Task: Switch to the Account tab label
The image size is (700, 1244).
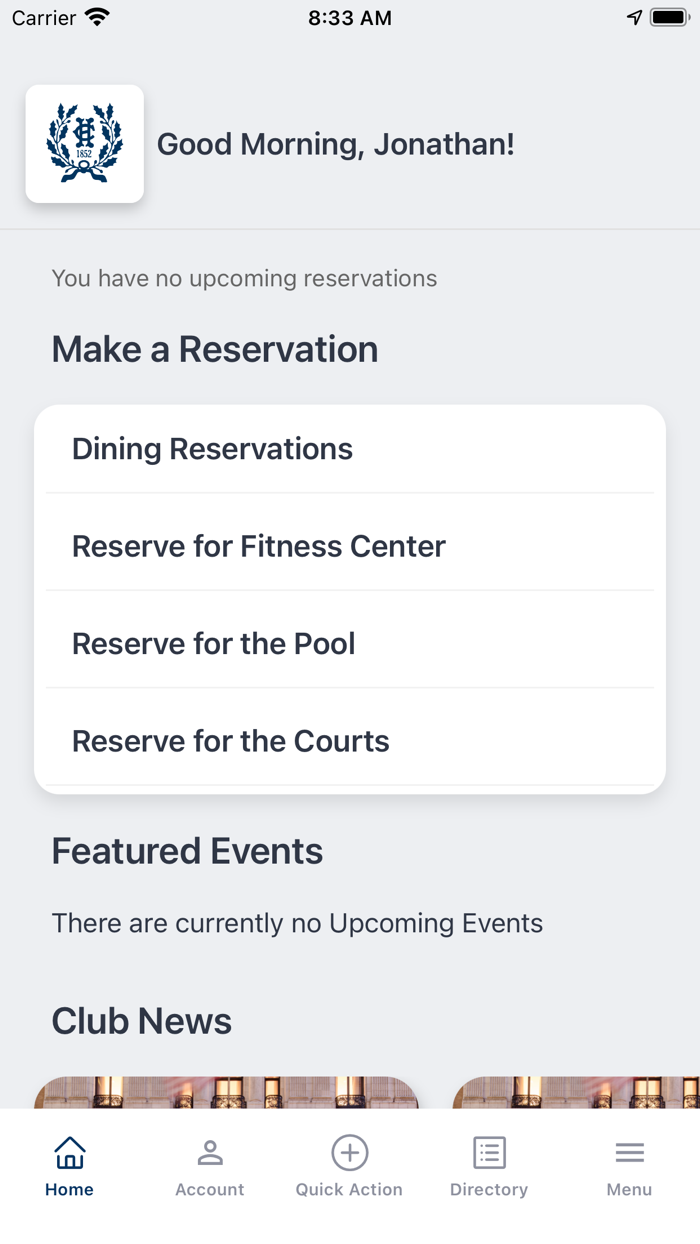Action: coord(210,1189)
